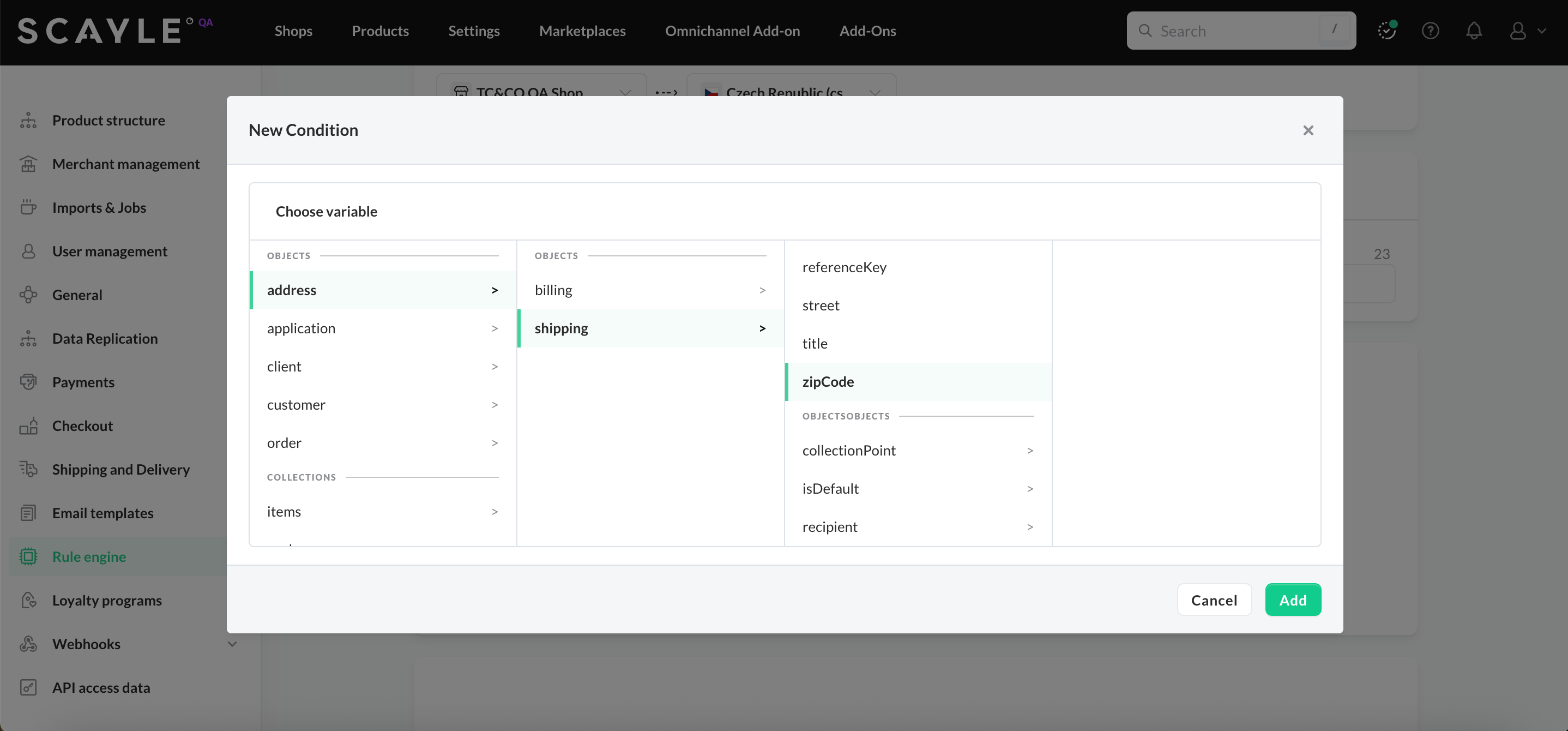
Task: Click the Checkout sidebar icon
Action: pyautogui.click(x=28, y=426)
